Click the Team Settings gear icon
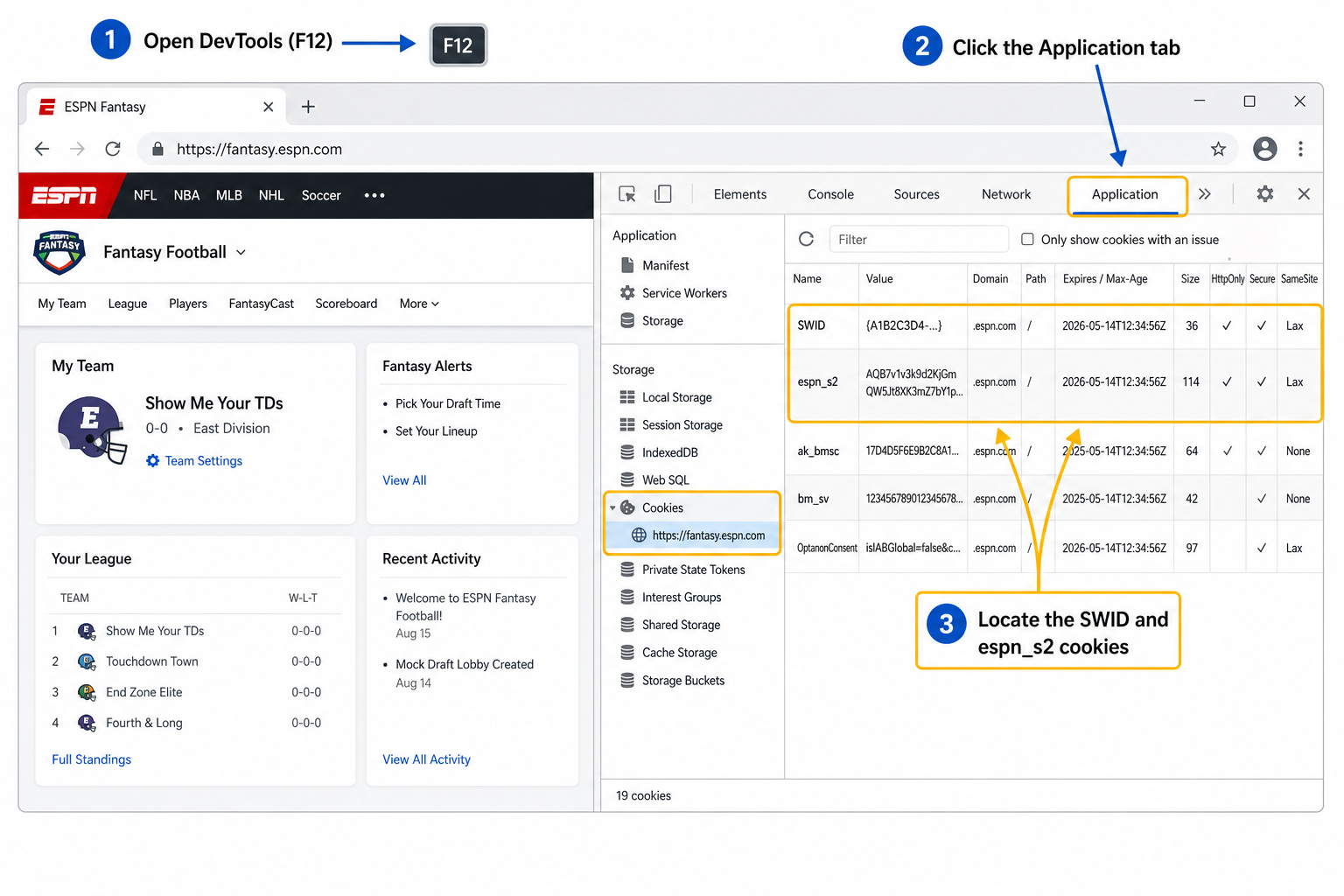 click(x=152, y=460)
